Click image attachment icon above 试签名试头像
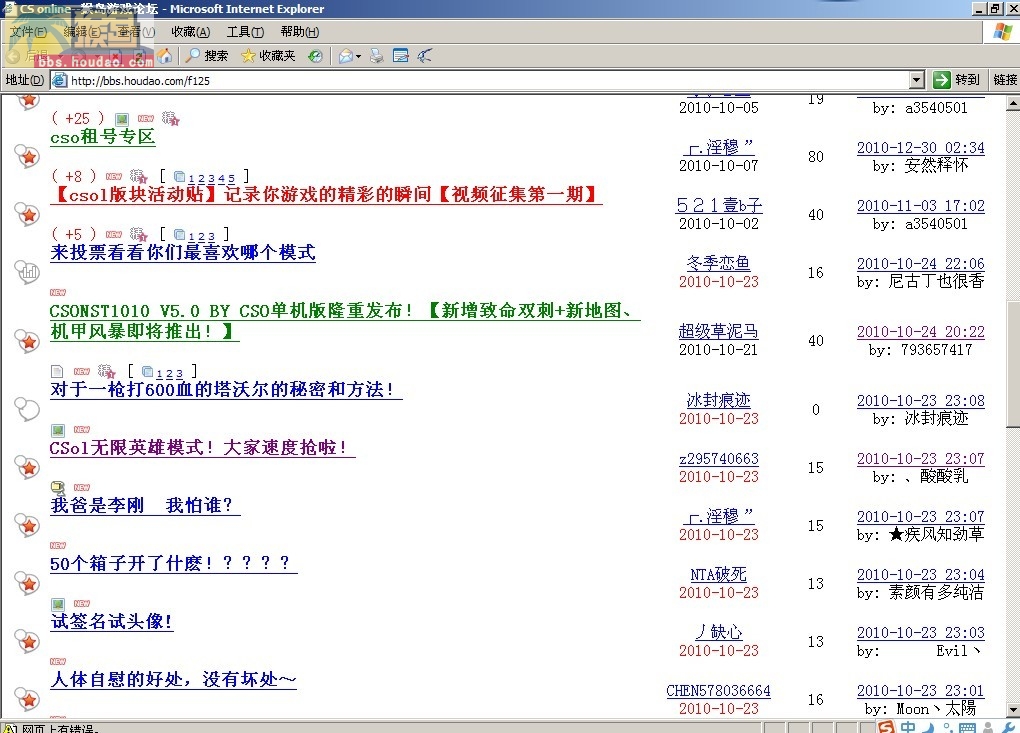Screen dimensions: 1020x733 tap(58, 604)
